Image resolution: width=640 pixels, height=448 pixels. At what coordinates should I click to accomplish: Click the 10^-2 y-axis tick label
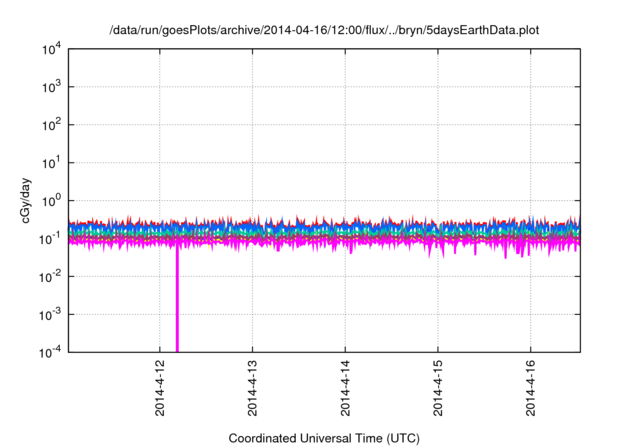tap(50, 276)
